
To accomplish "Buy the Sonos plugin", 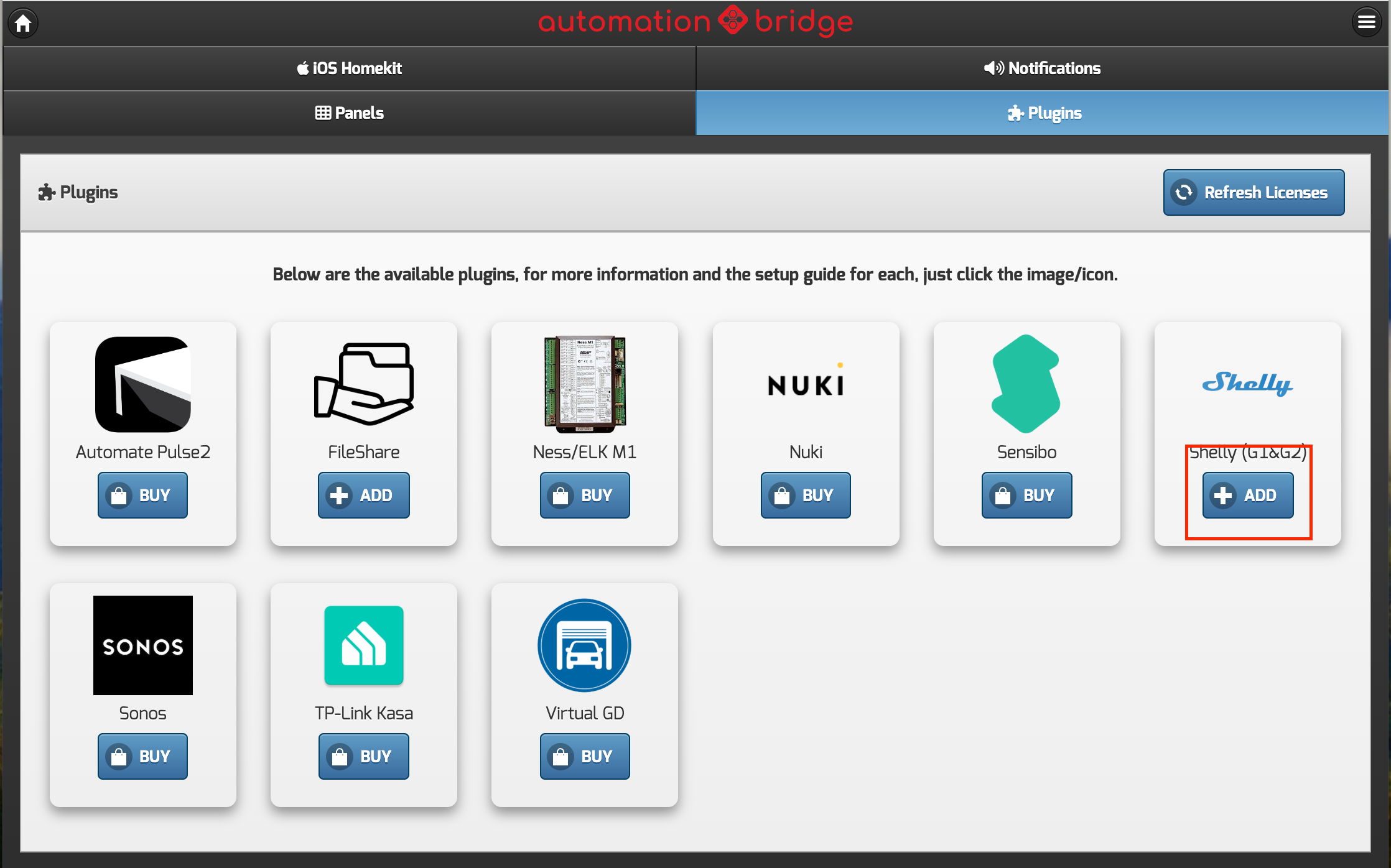I will click(142, 757).
